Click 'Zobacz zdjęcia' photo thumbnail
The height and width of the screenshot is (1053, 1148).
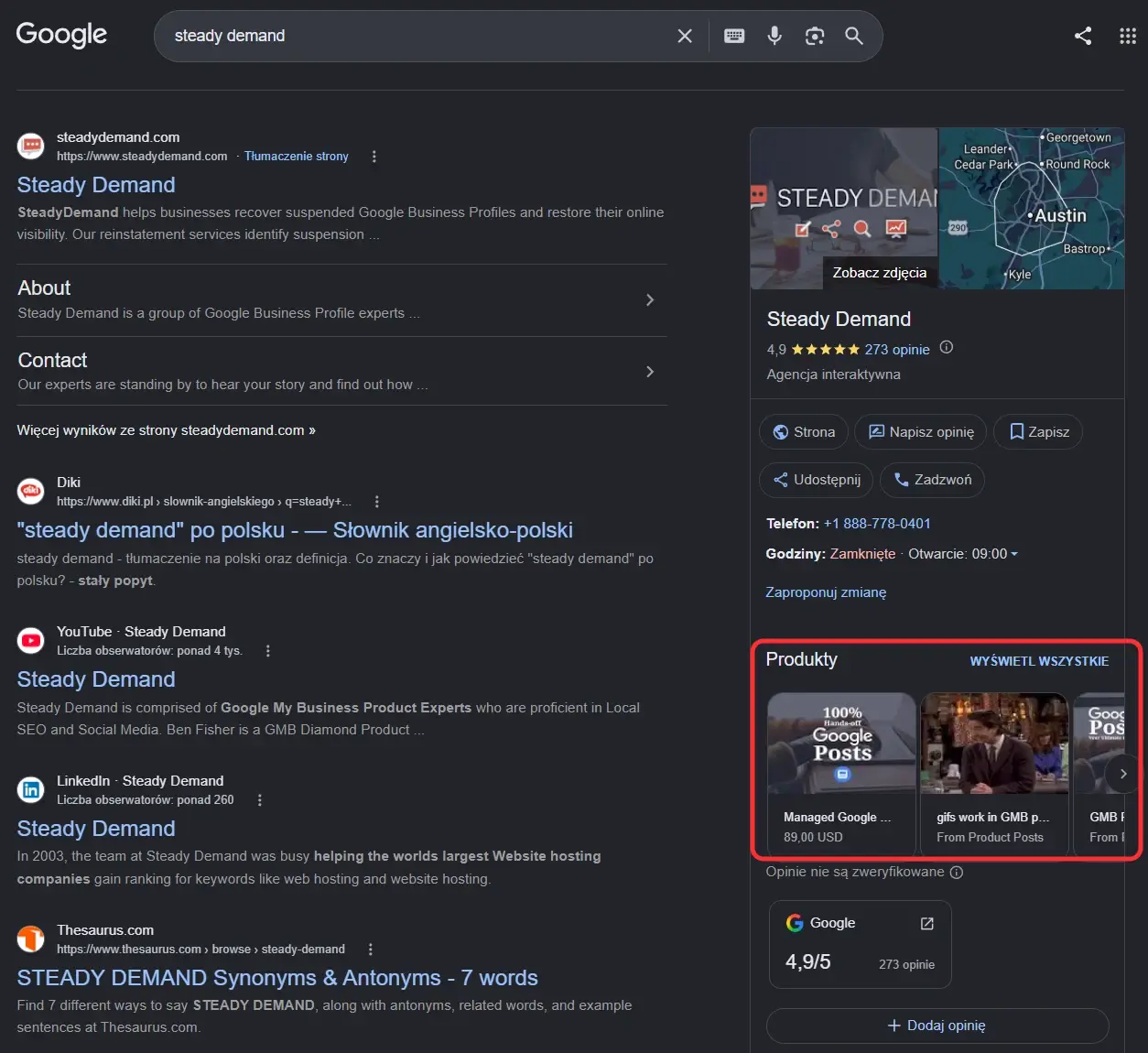pyautogui.click(x=844, y=209)
